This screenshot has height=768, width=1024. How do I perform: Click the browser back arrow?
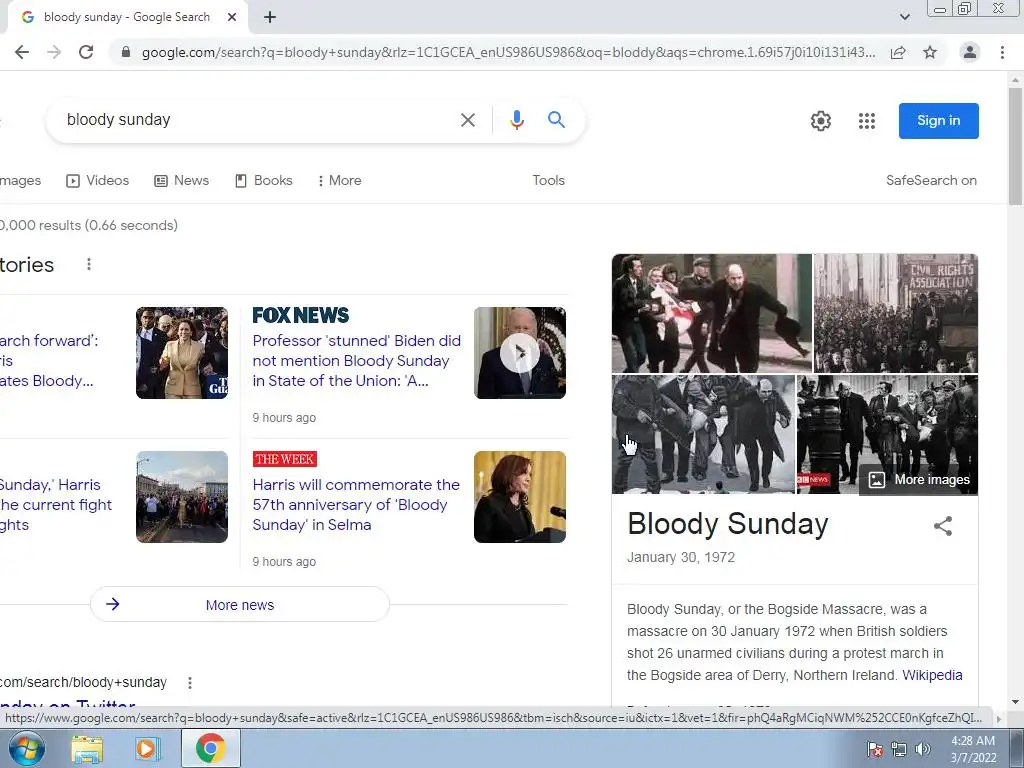coord(22,52)
